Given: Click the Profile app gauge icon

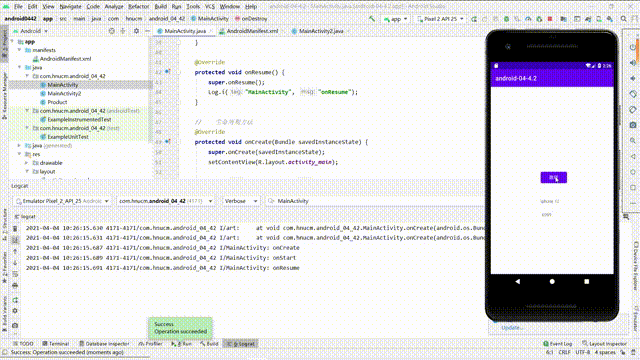Looking at the screenshot, I should coord(528,19).
